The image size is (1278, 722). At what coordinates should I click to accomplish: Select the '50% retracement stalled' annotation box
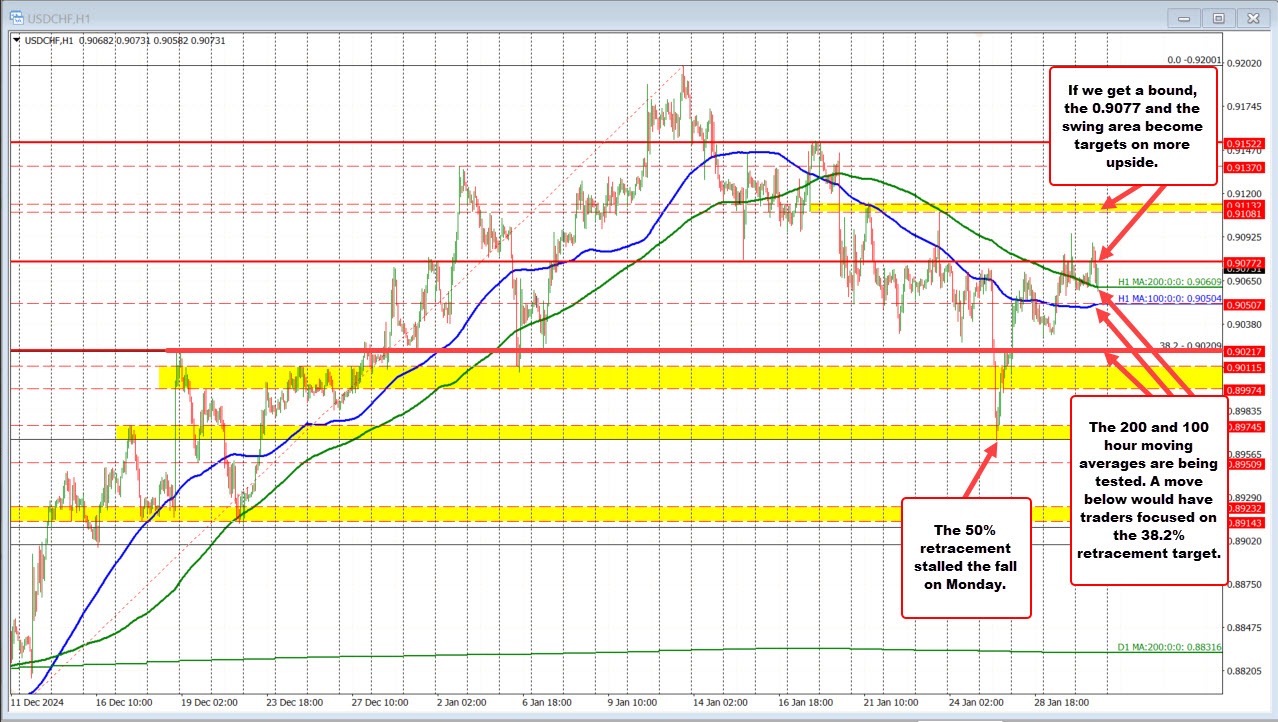pos(966,557)
